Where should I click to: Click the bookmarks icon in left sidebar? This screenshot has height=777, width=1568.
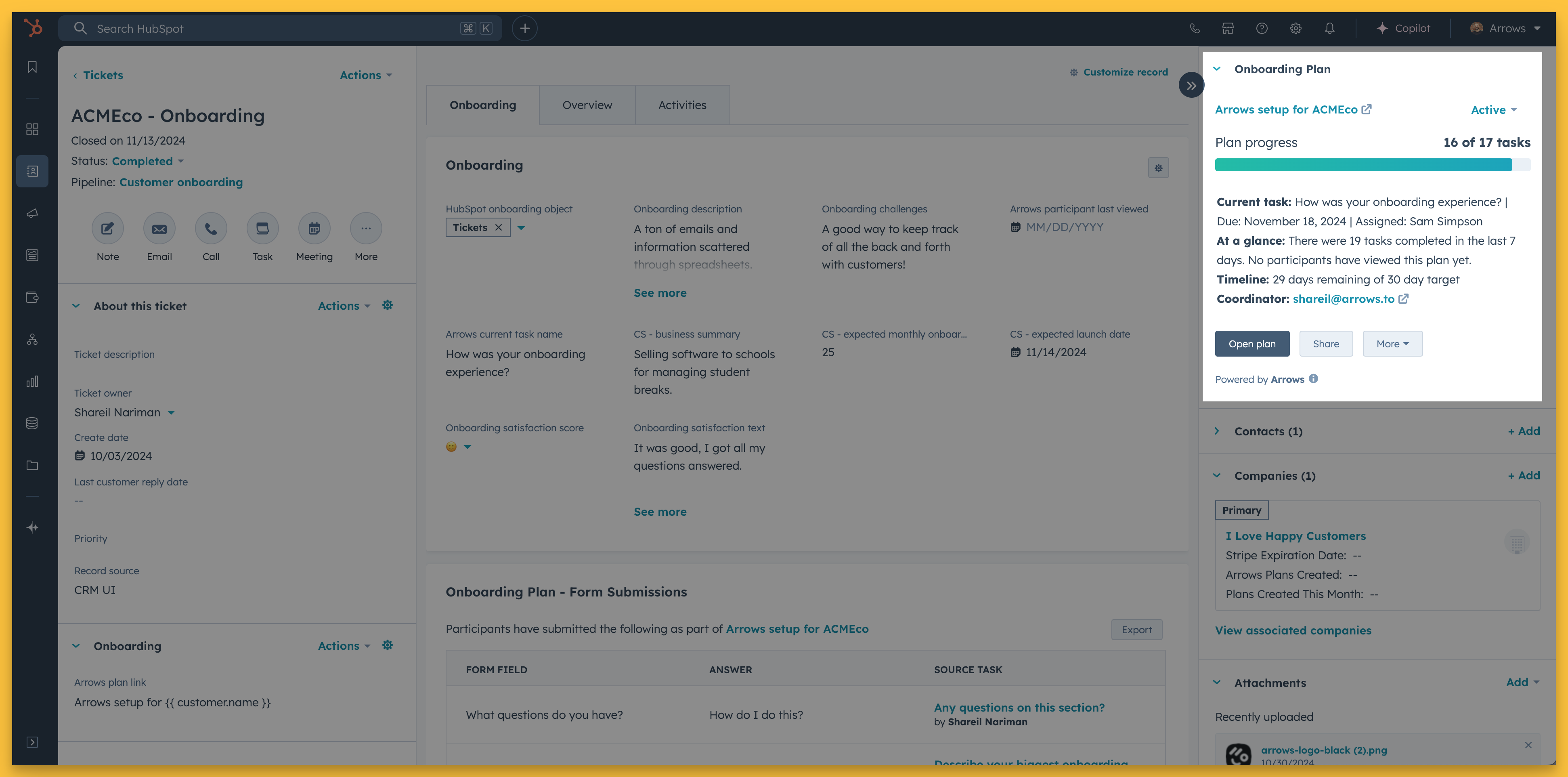click(32, 67)
